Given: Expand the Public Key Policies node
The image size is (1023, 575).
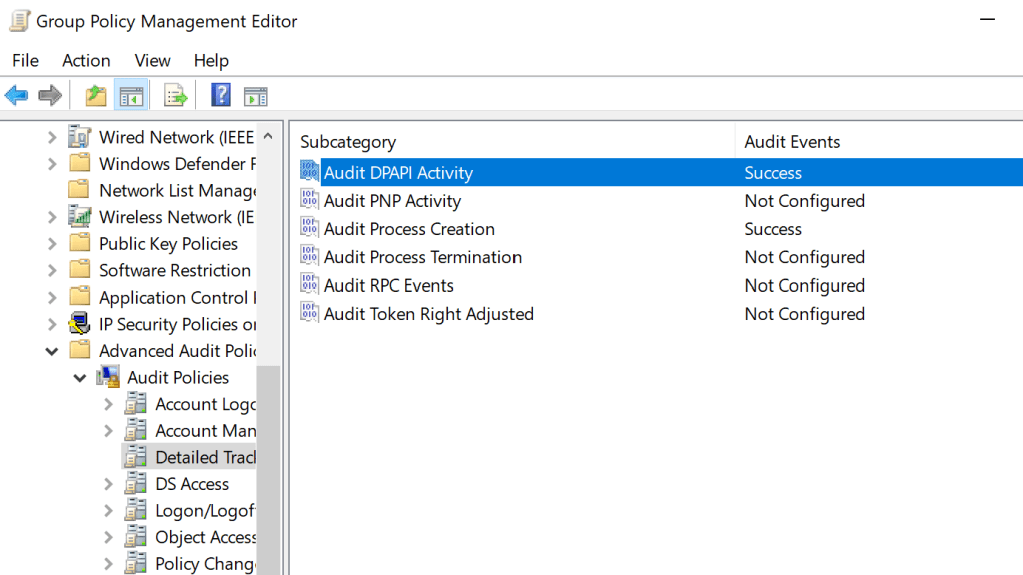Looking at the screenshot, I should [52, 244].
